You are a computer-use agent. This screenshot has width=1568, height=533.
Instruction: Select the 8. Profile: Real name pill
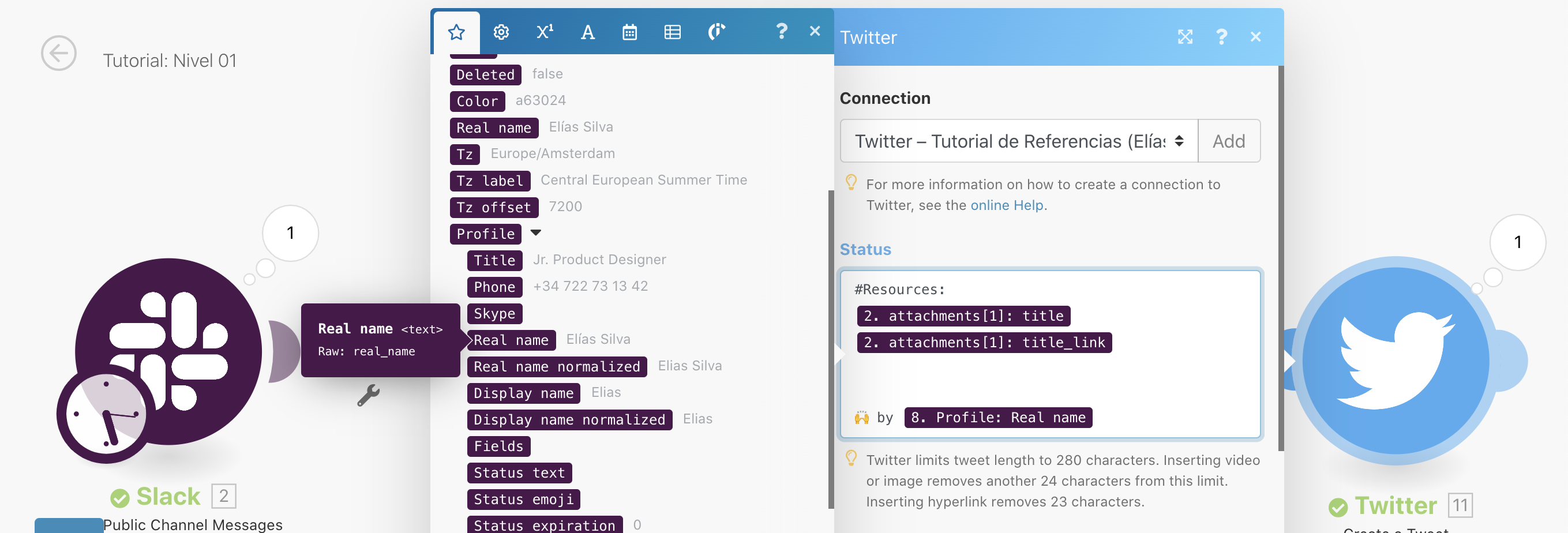point(997,418)
